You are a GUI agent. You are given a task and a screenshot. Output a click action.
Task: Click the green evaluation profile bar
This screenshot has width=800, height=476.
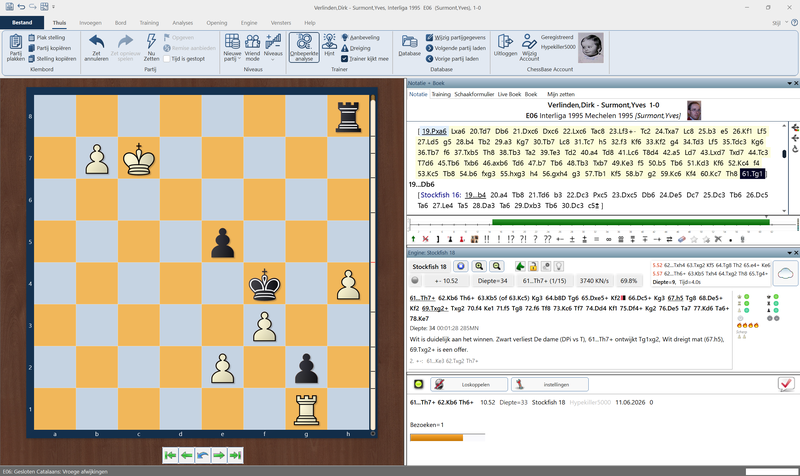[631, 222]
